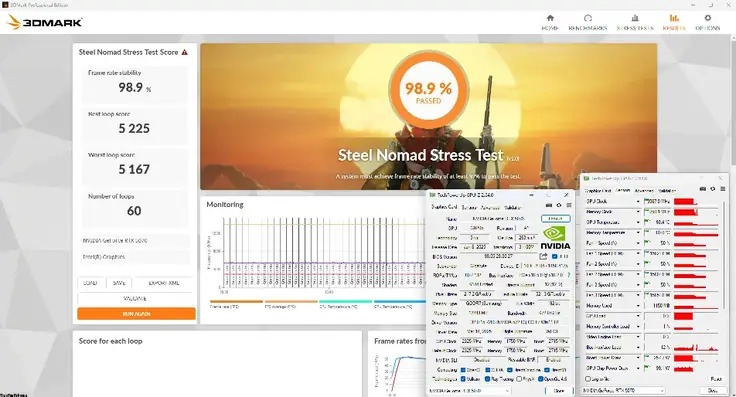Expand the Fan 1 Speed (%) dropdown
Image resolution: width=736 pixels, height=397 pixels.
click(638, 243)
